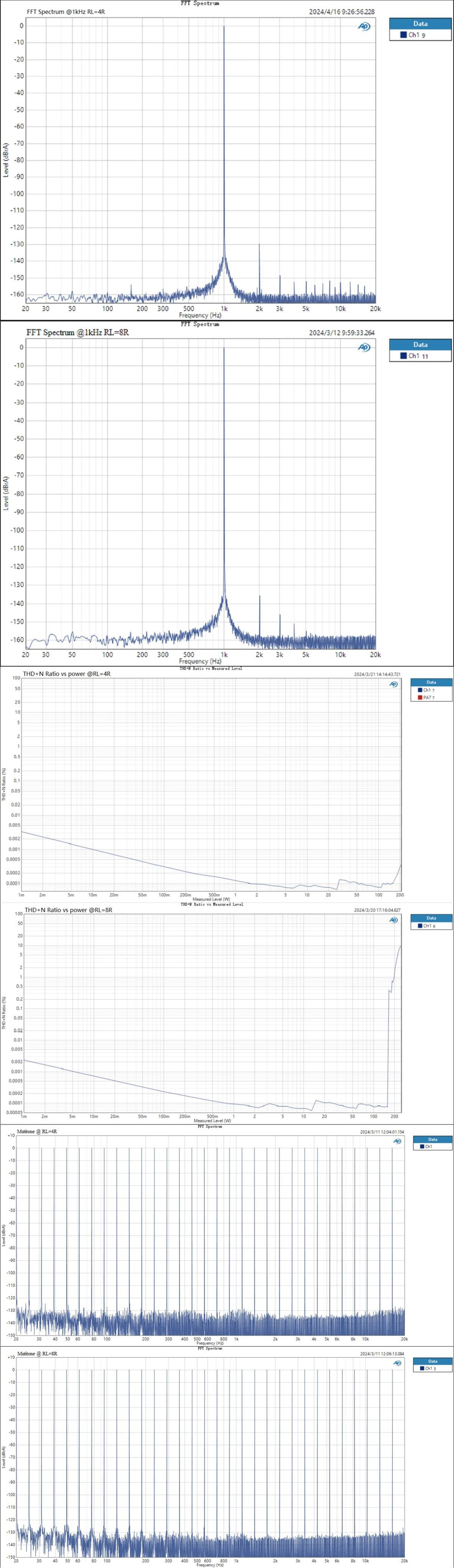Viewport: 454px width, 1568px height.
Task: Select AP logo on THD+N RL=4R graph
Action: coord(393,684)
